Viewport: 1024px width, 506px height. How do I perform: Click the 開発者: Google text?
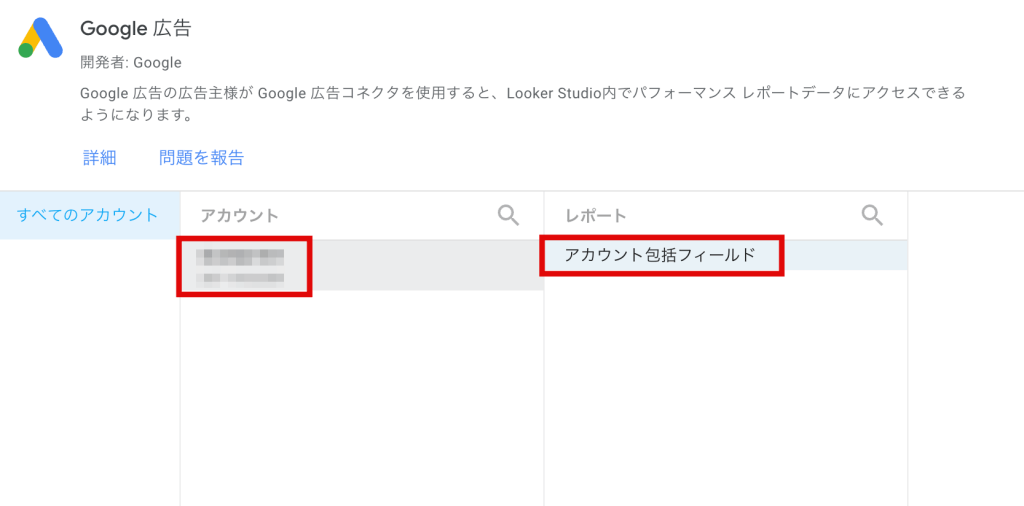pyautogui.click(x=131, y=63)
